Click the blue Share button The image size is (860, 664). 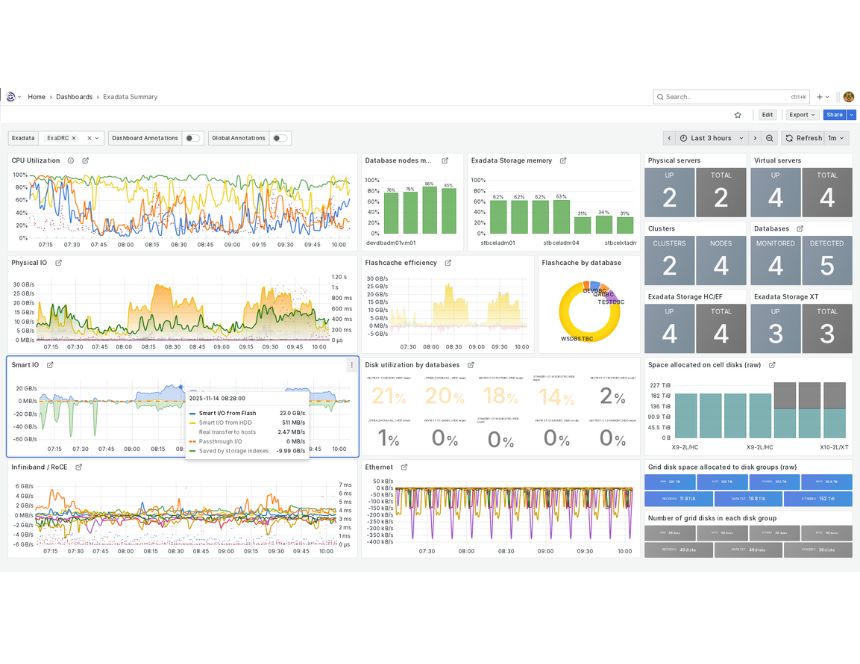tap(834, 115)
